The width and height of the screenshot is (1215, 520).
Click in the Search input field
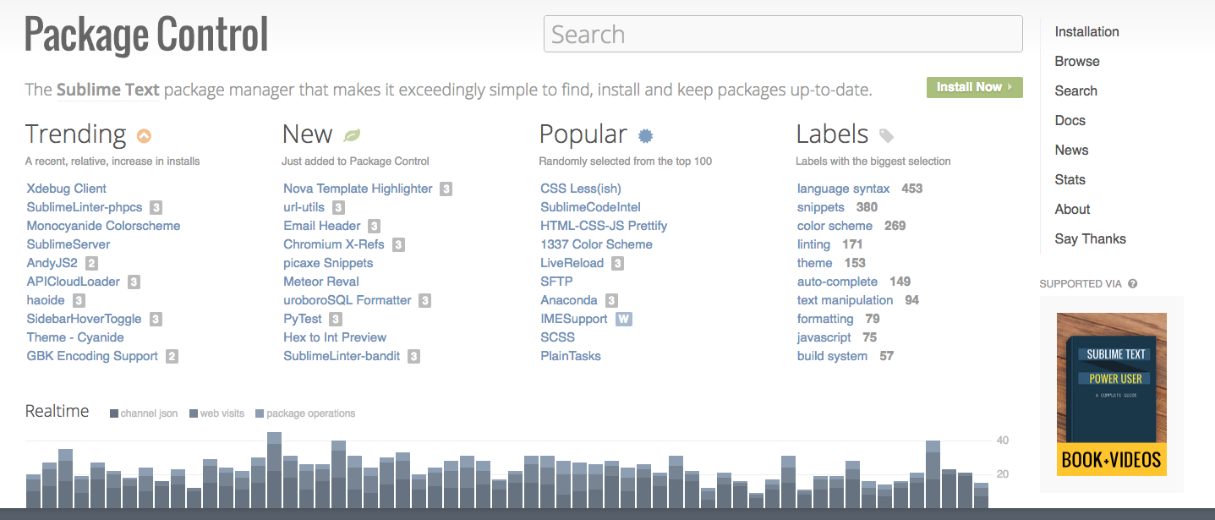782,34
